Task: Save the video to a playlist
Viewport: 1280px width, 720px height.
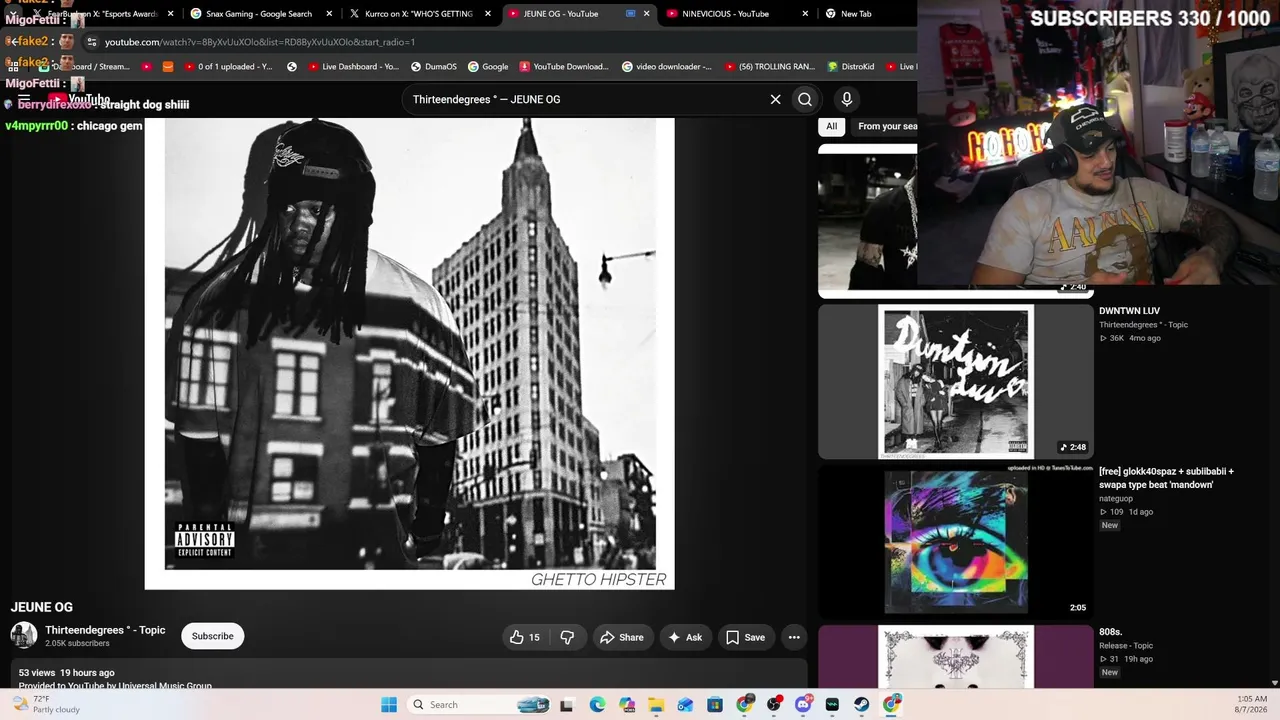Action: pos(745,637)
